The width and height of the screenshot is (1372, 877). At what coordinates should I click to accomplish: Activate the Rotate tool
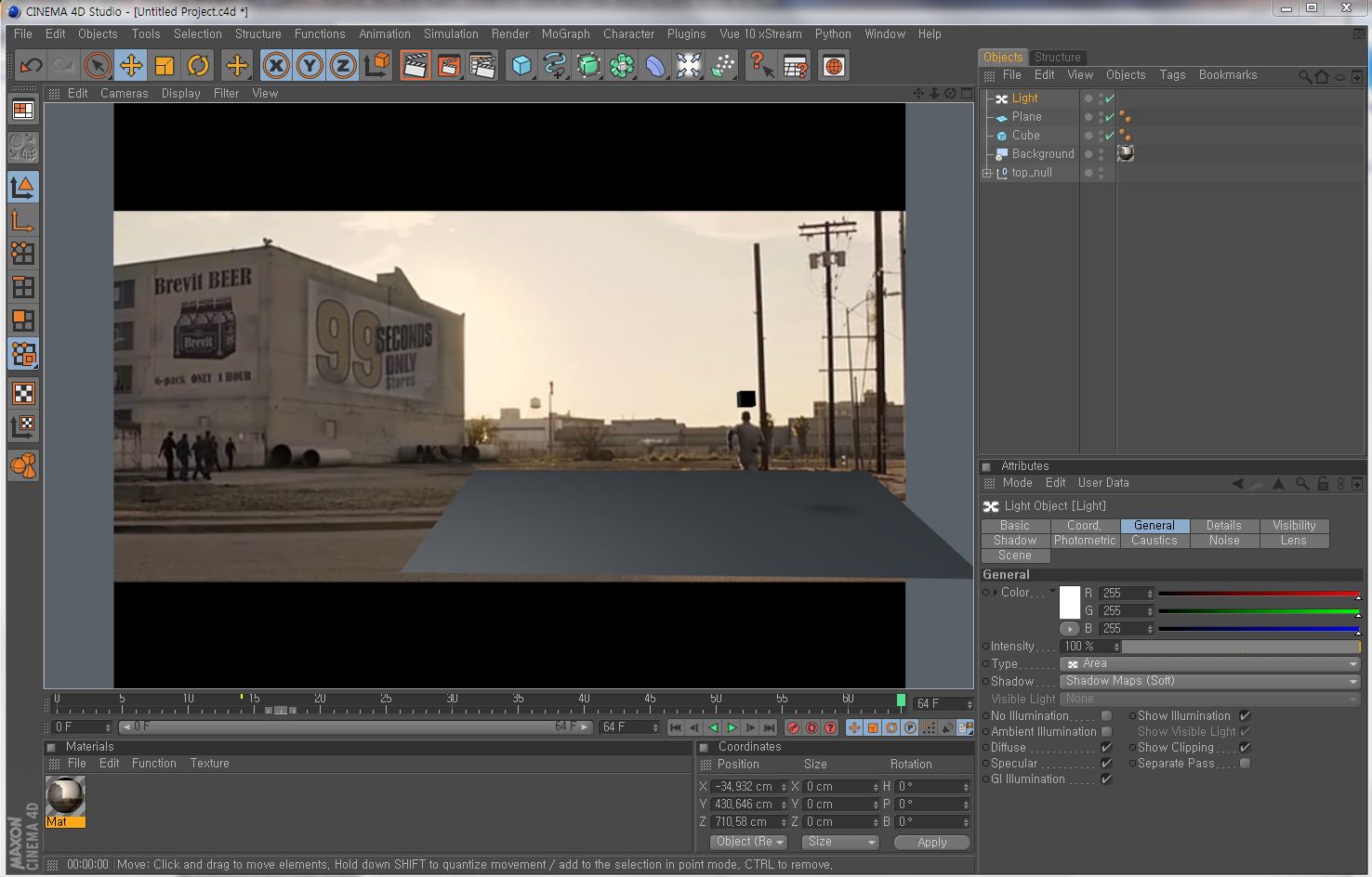[x=198, y=66]
